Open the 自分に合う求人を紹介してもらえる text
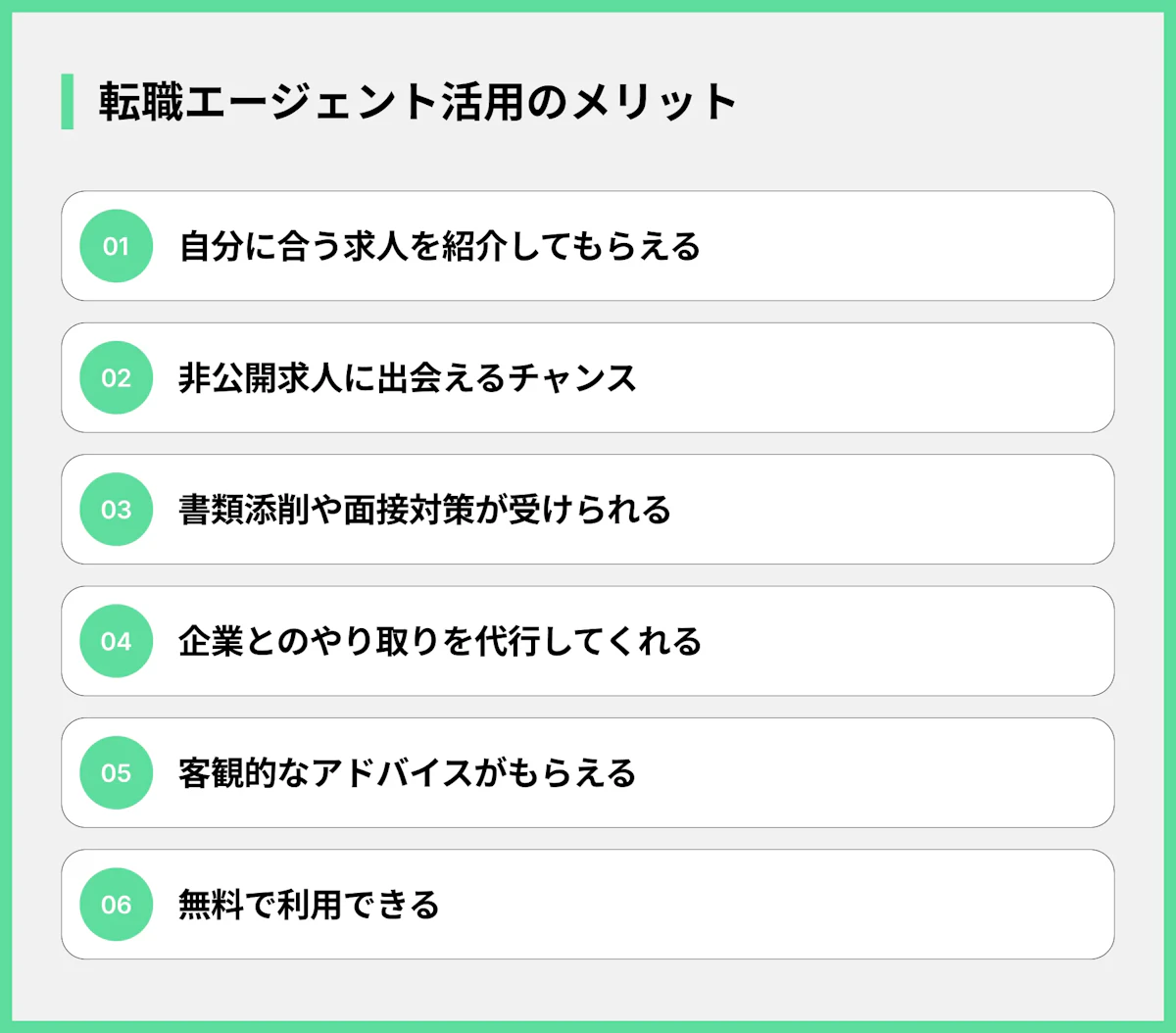1176x1033 pixels. [x=439, y=246]
